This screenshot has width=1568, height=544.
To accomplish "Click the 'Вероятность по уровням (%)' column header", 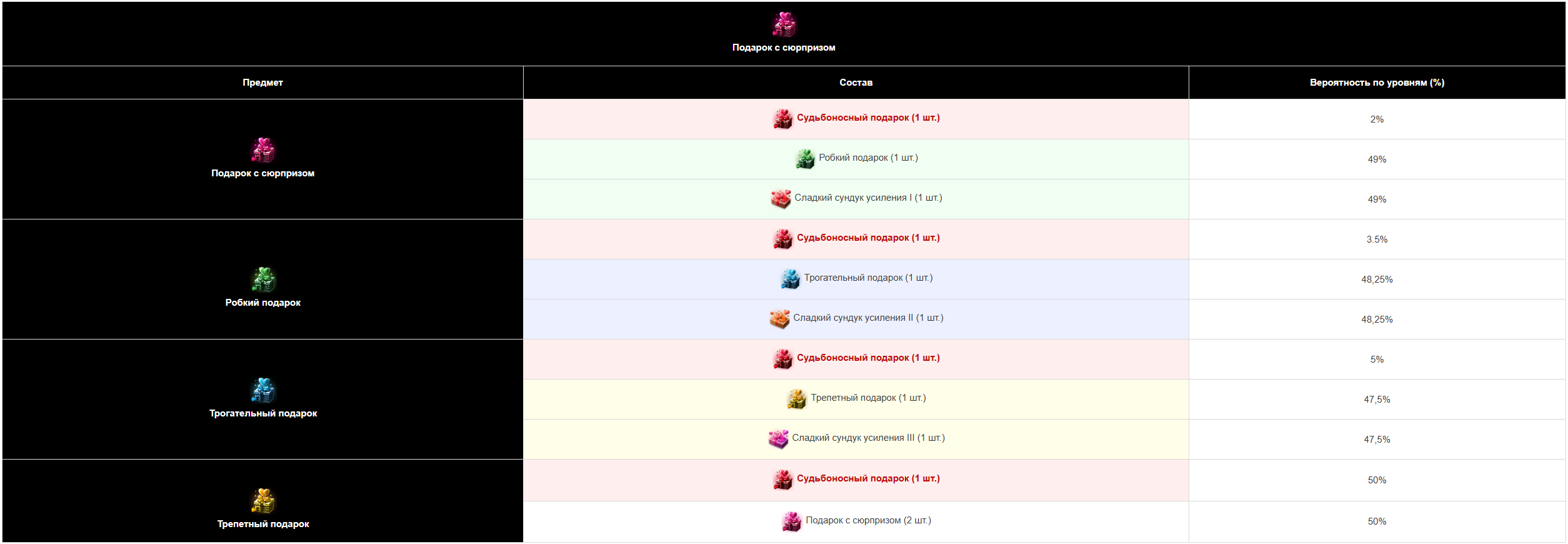I will [1377, 83].
